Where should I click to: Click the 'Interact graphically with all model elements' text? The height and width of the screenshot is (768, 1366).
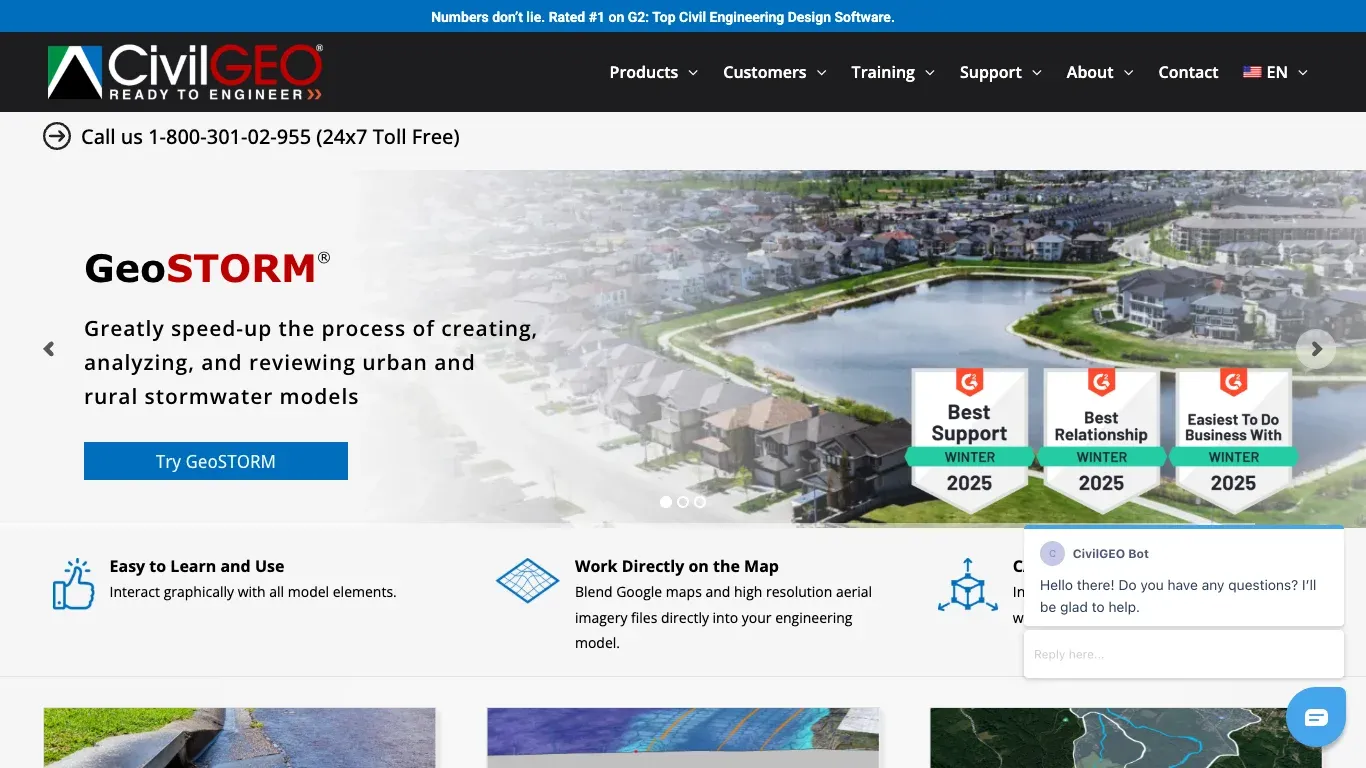click(253, 592)
